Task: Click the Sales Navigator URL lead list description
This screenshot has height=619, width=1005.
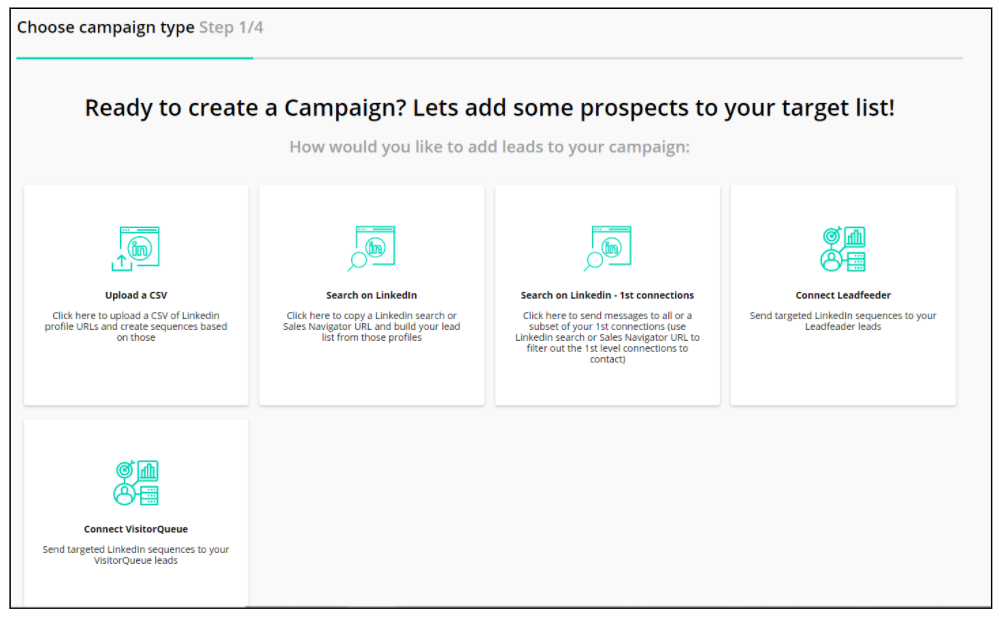Action: (372, 326)
